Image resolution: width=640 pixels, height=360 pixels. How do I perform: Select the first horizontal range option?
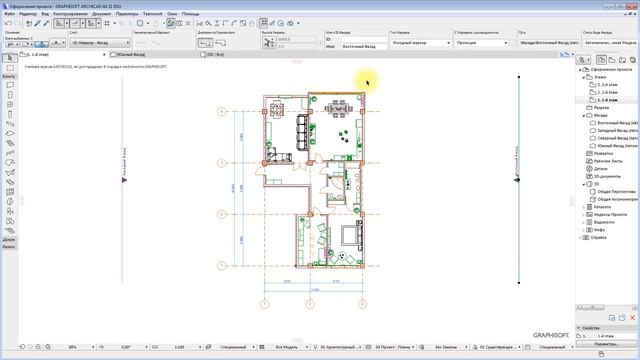tap(205, 42)
